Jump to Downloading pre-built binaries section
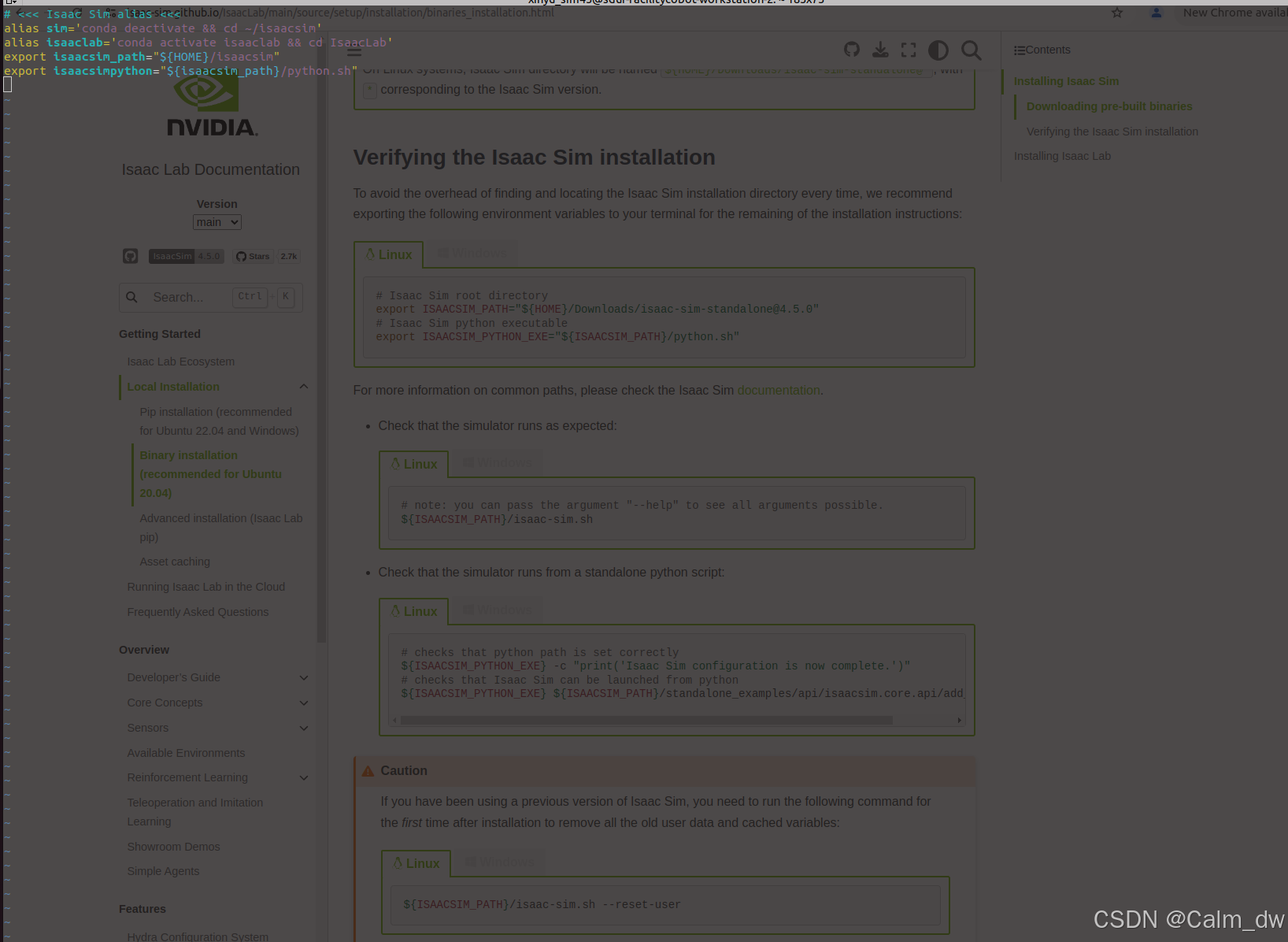Screen dimensions: 1288x942 pos(1109,106)
